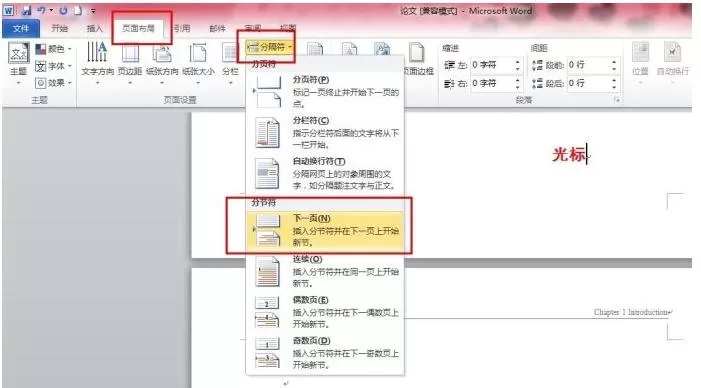This screenshot has width=701, height=388.
Task: Click the Save icon in quick access toolbar
Action: pyautogui.click(x=26, y=10)
